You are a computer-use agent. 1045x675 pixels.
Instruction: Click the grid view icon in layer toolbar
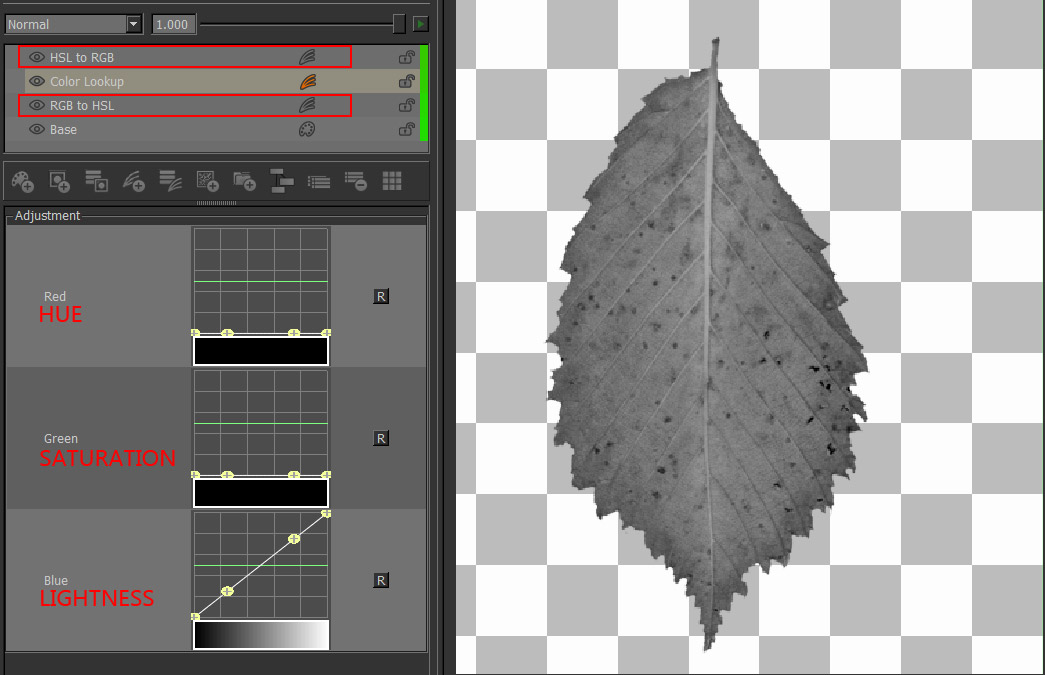392,181
